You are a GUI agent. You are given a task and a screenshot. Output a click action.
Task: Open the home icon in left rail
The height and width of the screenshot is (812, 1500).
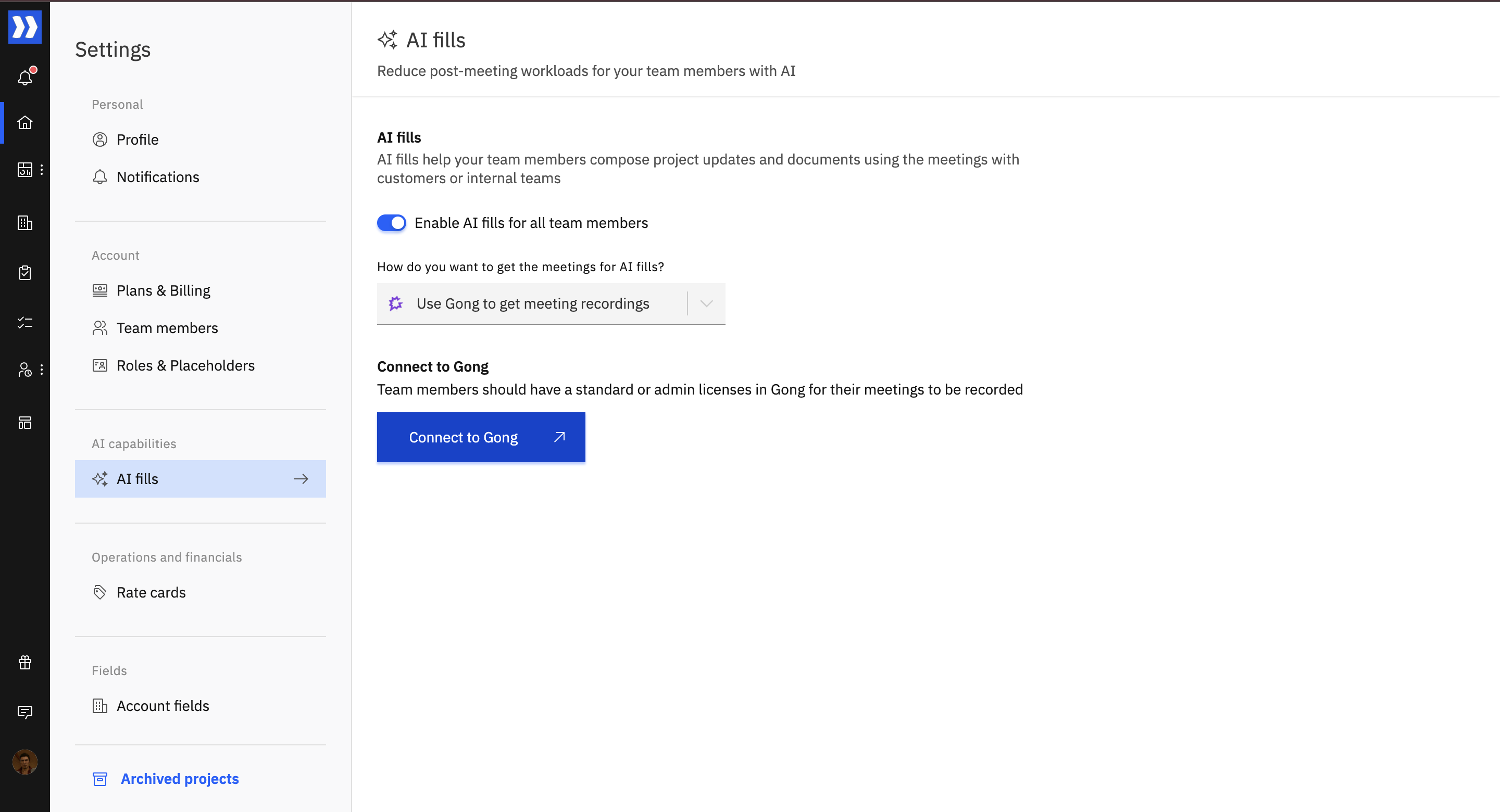tap(25, 123)
